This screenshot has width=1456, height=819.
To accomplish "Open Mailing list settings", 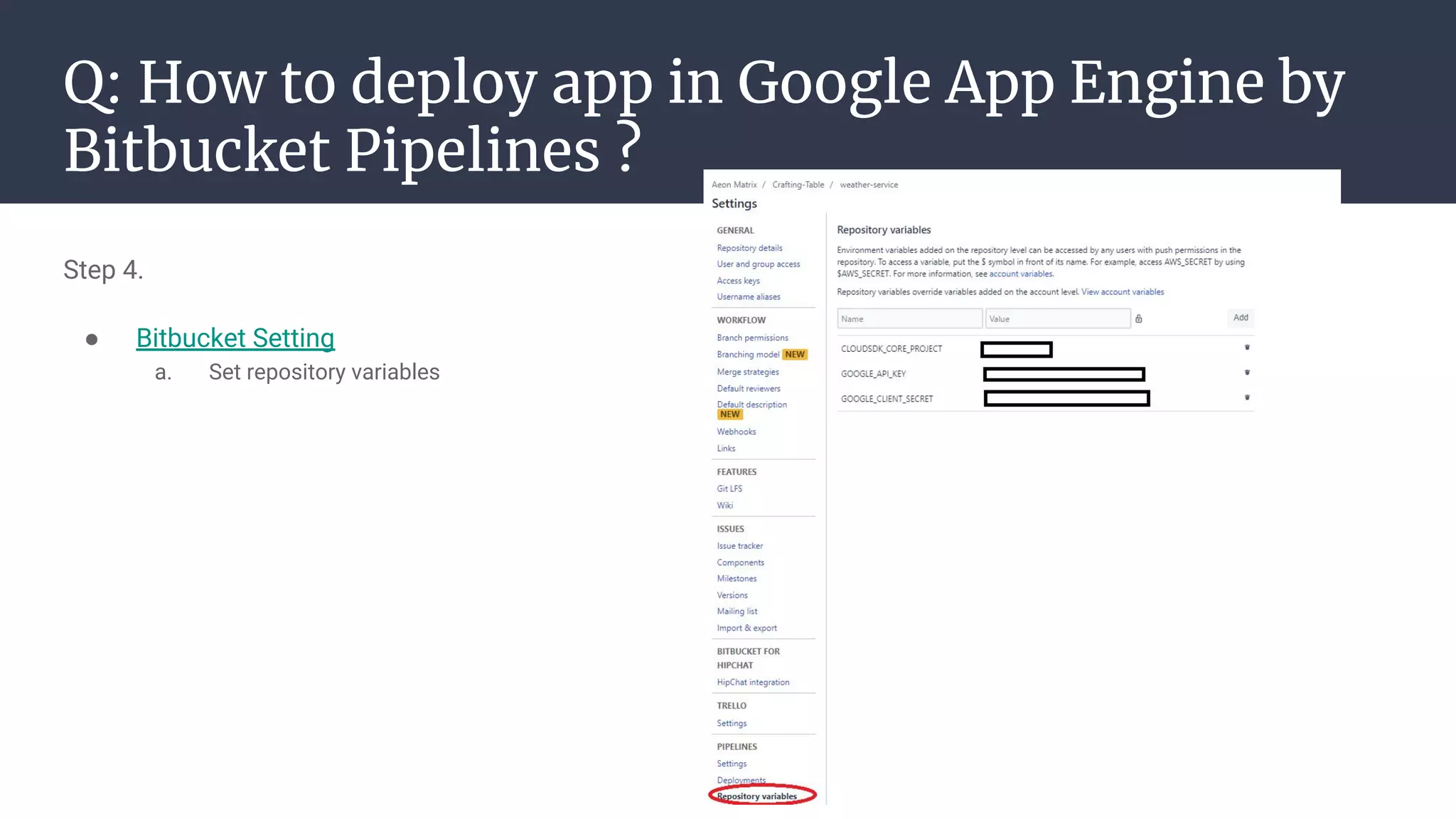I will click(737, 611).
